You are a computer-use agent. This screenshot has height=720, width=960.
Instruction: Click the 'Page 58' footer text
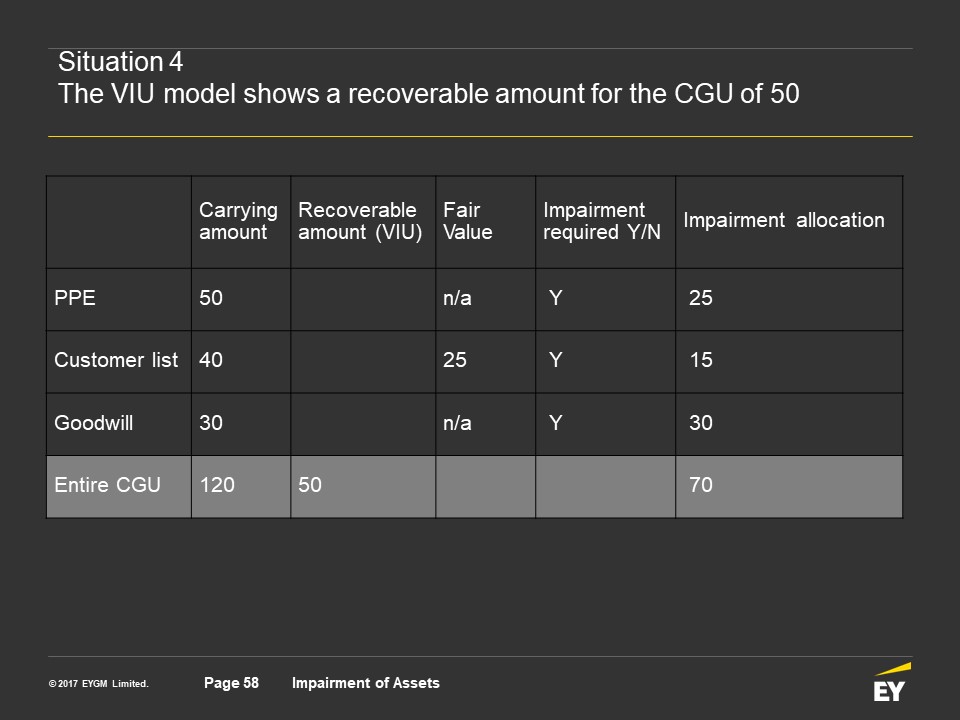click(x=231, y=683)
